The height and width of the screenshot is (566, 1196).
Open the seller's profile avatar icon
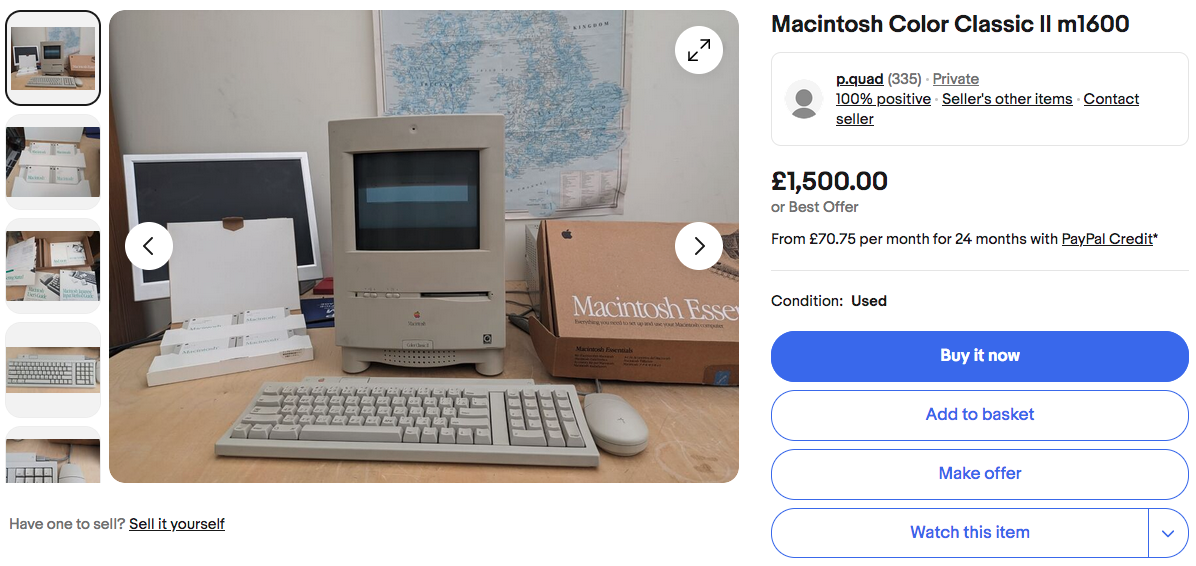coord(803,99)
